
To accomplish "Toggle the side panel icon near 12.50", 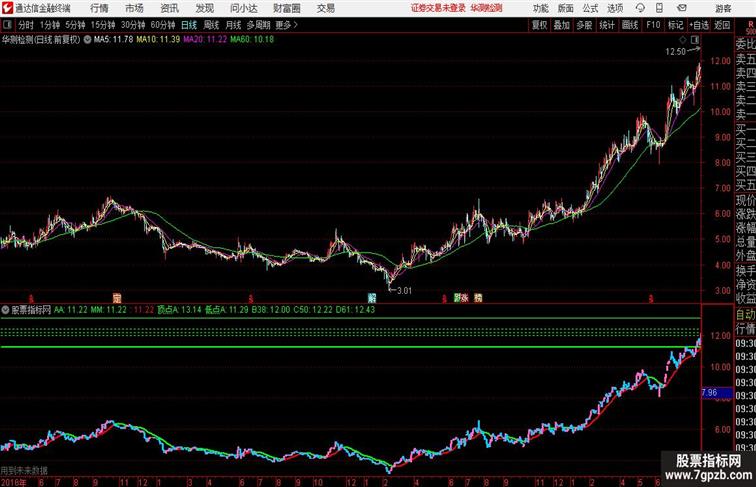I will click(x=695, y=40).
